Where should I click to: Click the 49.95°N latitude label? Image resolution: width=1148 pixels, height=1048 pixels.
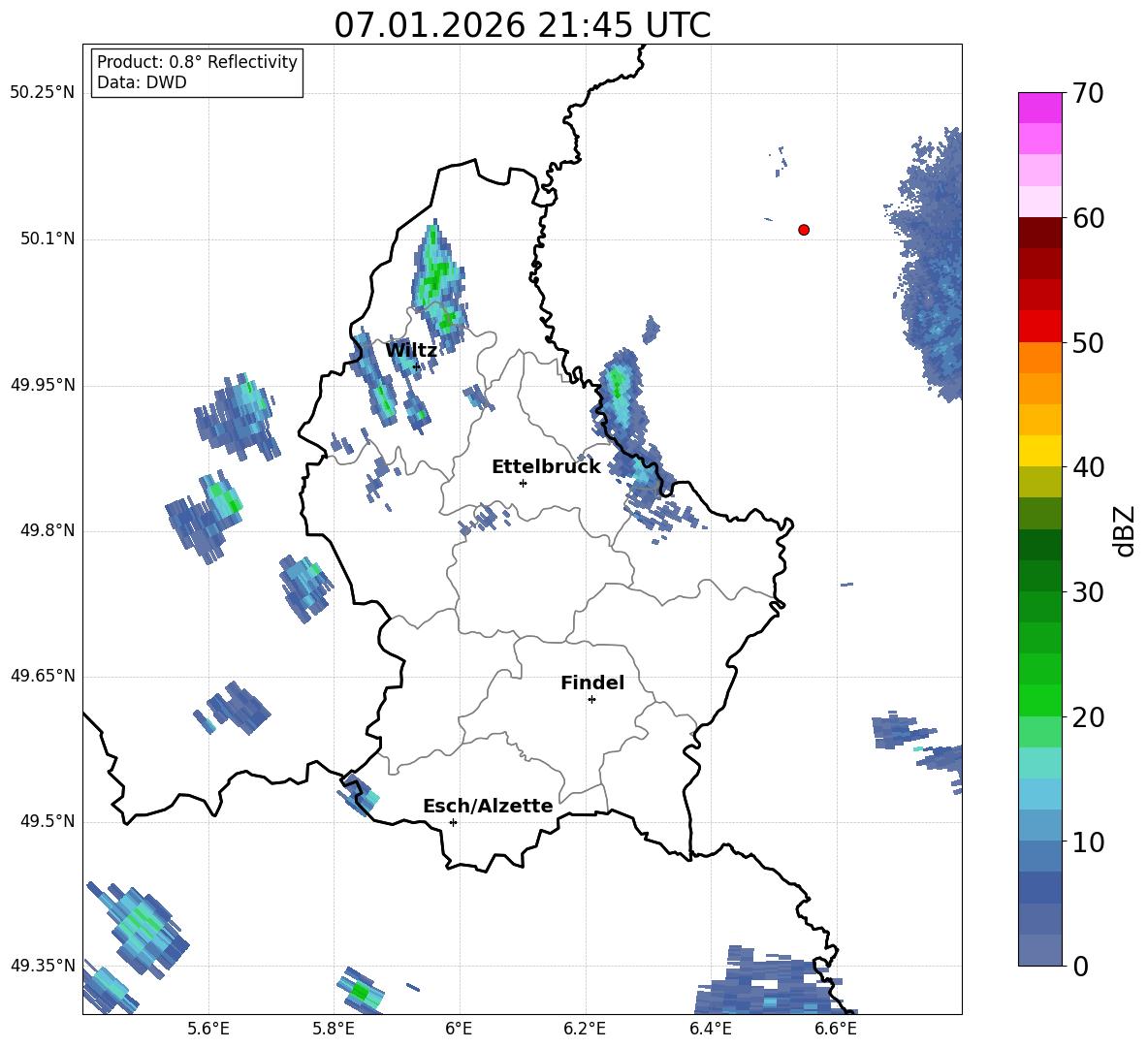point(43,384)
